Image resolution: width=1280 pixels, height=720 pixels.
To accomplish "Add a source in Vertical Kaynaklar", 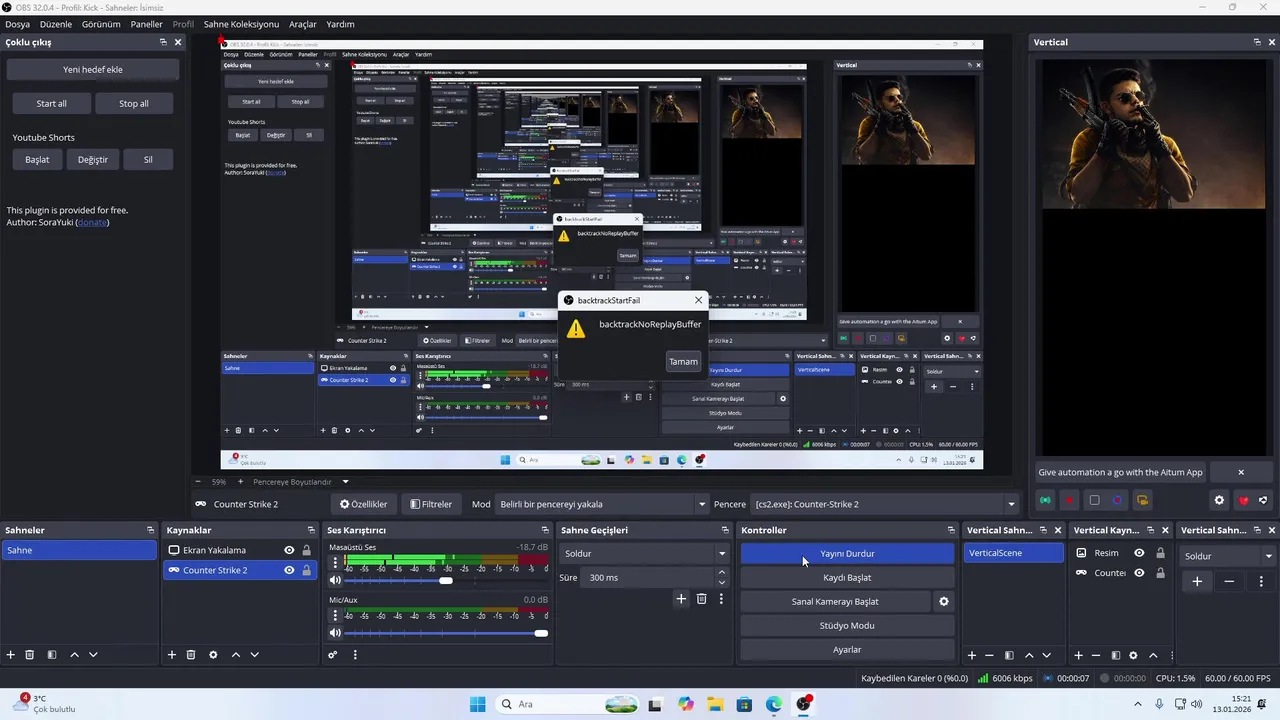I will [1078, 655].
